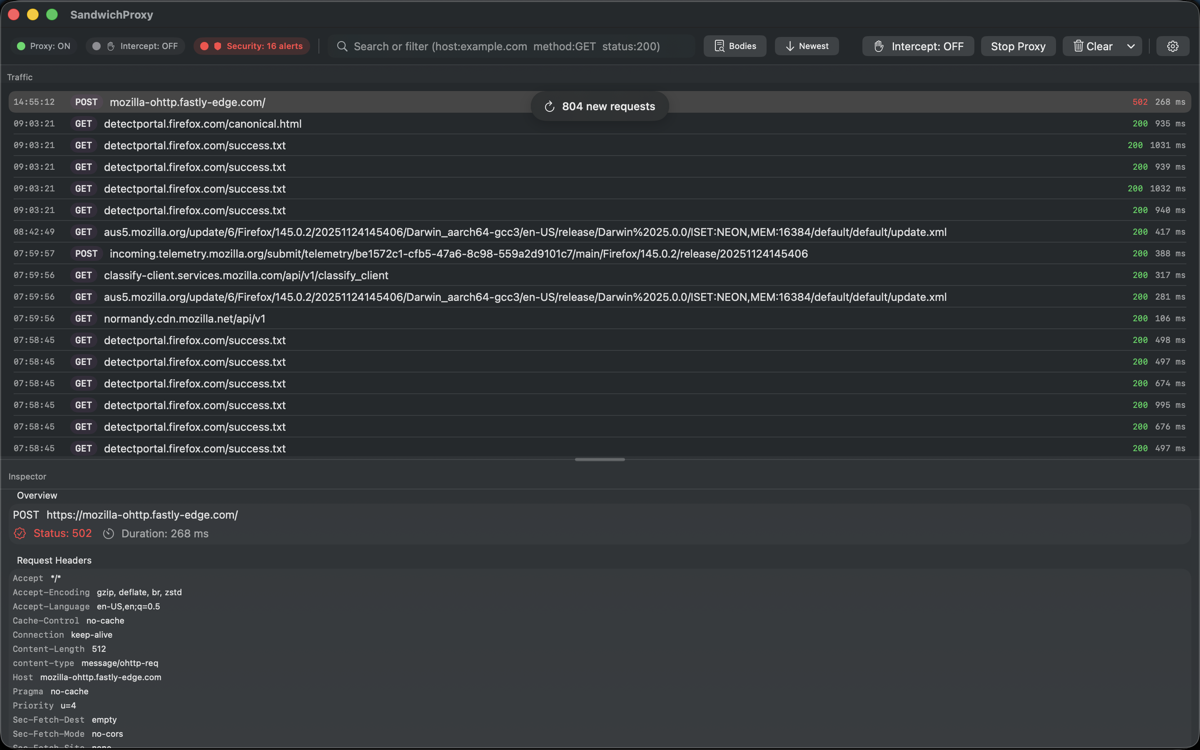Click the magnifying glass search icon
This screenshot has width=1200, height=750.
click(x=341, y=46)
